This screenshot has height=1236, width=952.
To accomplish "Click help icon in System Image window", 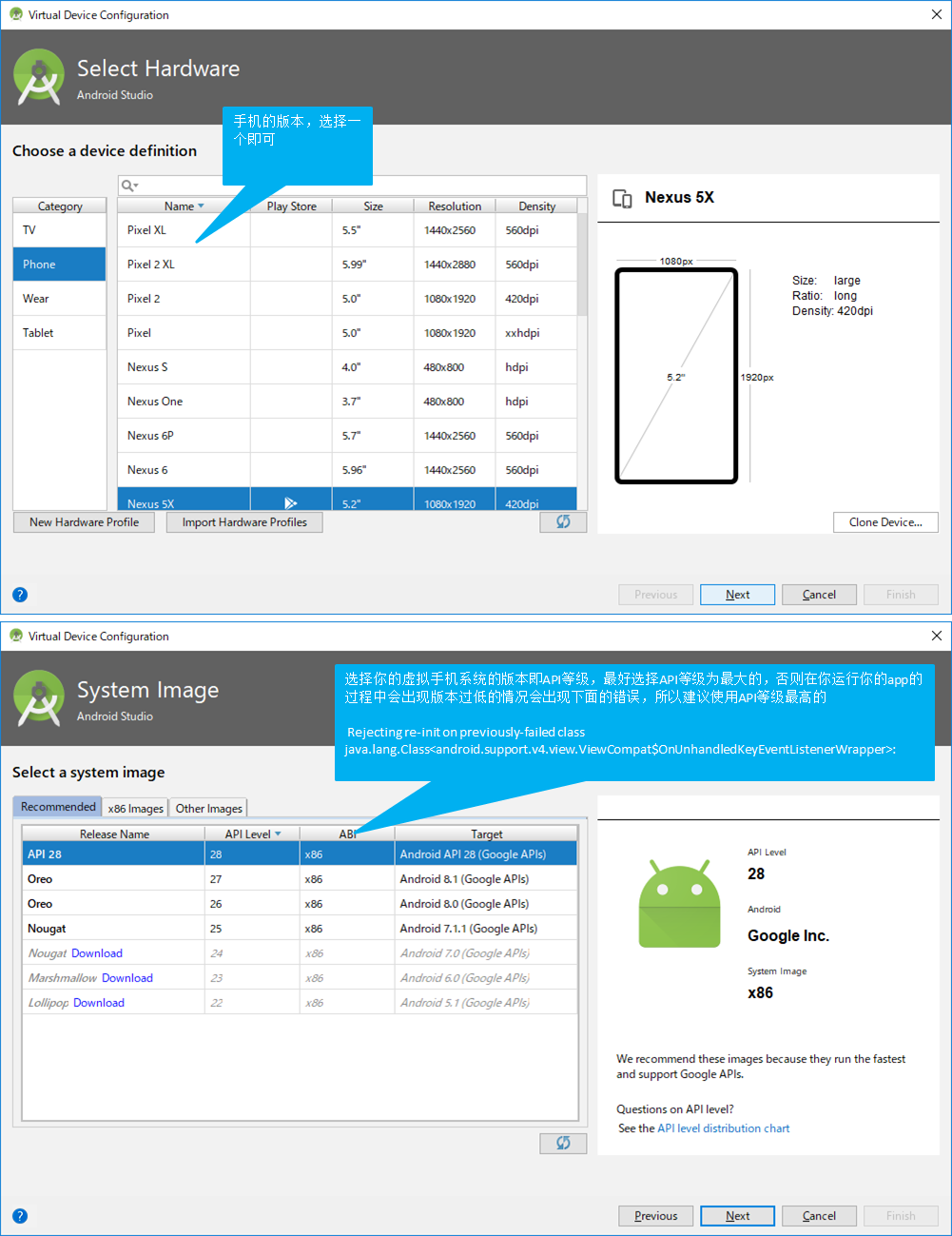I will pos(20,1216).
